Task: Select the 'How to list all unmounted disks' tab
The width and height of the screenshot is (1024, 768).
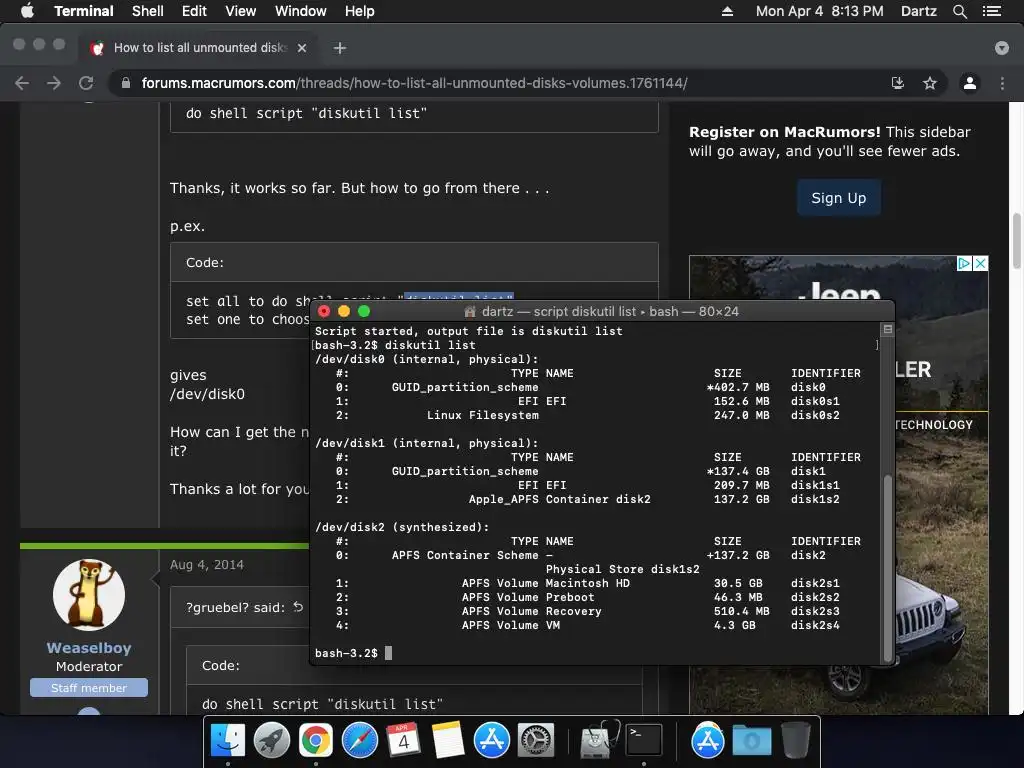Action: click(x=199, y=48)
